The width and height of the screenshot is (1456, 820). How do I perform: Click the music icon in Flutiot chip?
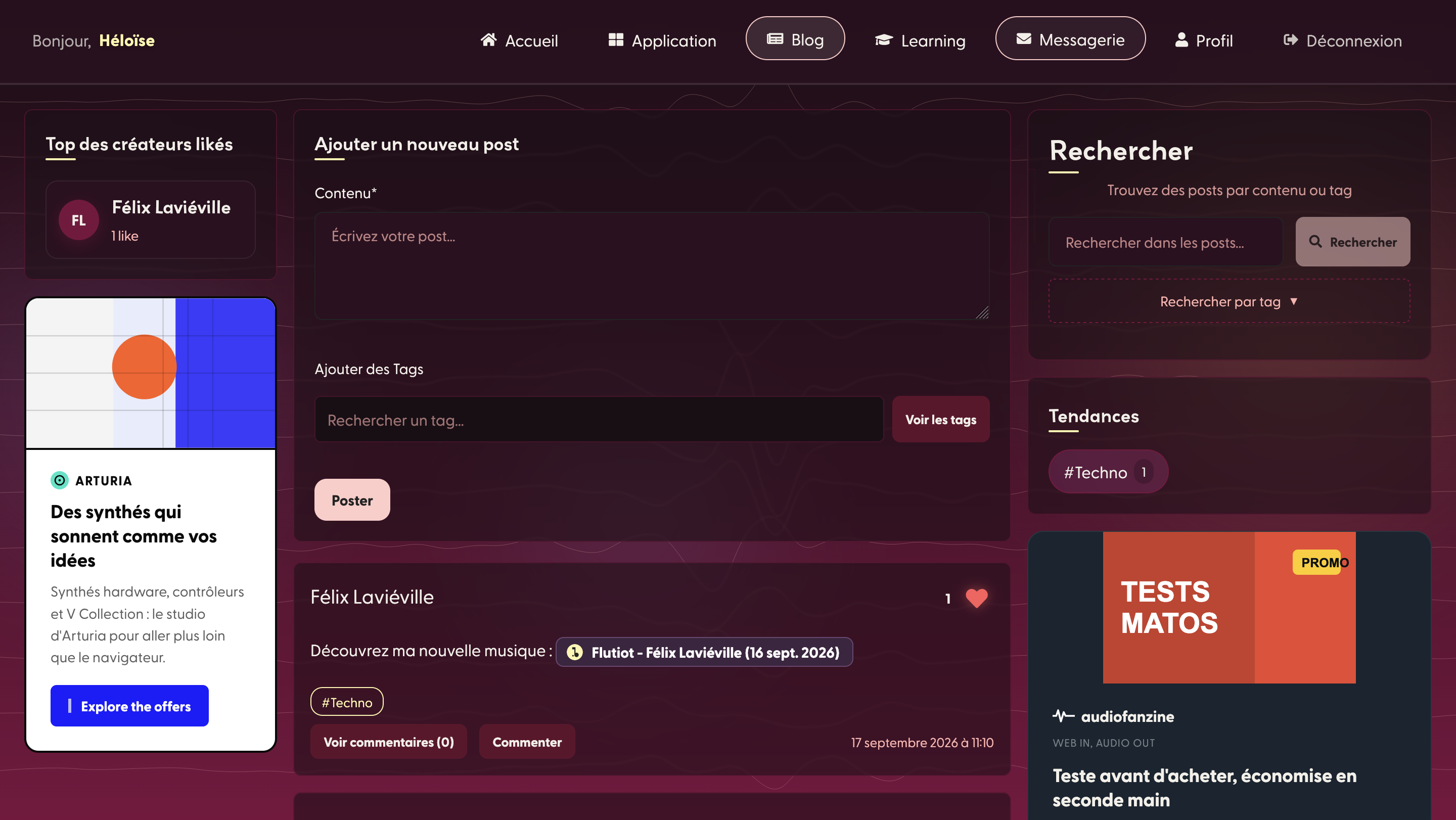click(574, 652)
